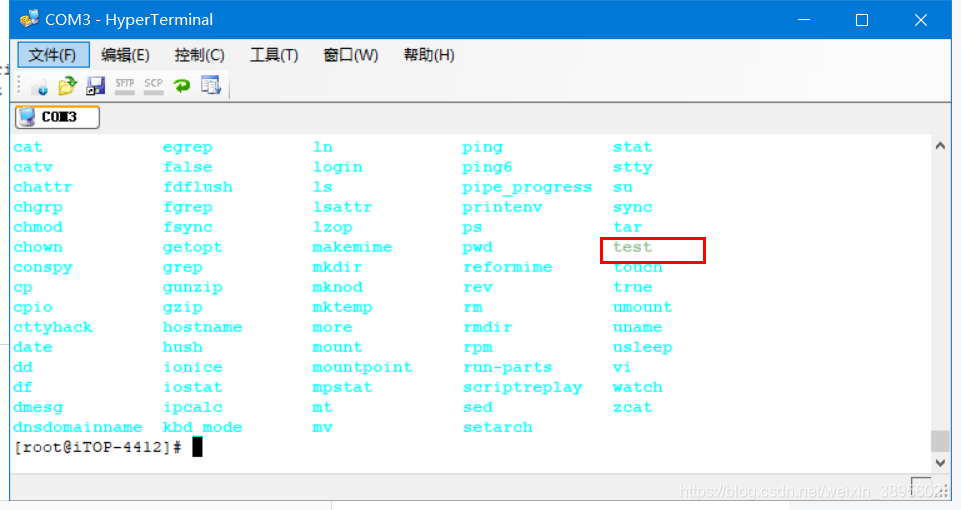961x510 pixels.
Task: Click the 'cttyhack' entry
Action: coord(53,327)
